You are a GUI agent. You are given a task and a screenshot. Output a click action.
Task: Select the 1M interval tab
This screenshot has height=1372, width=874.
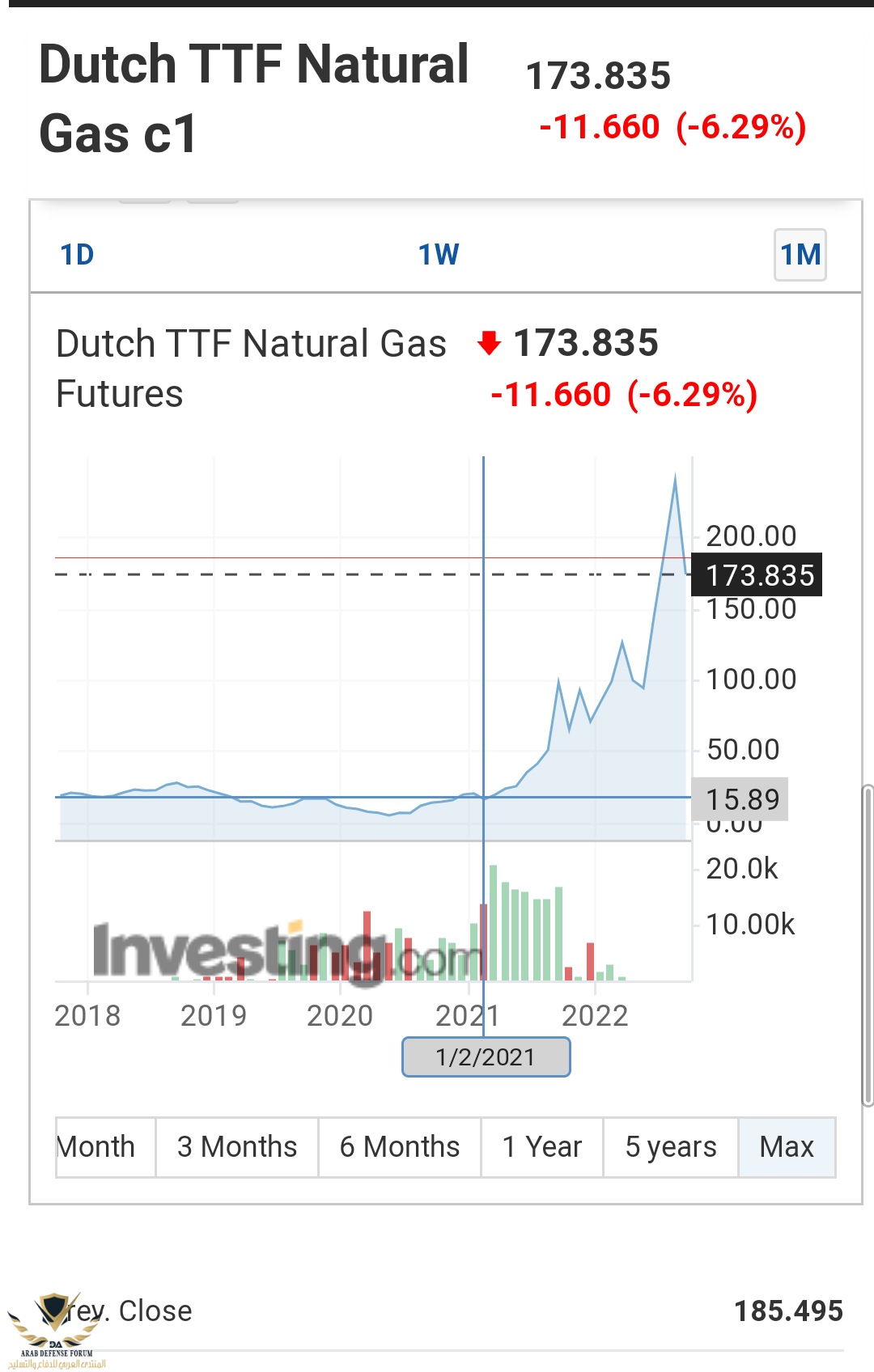point(800,255)
